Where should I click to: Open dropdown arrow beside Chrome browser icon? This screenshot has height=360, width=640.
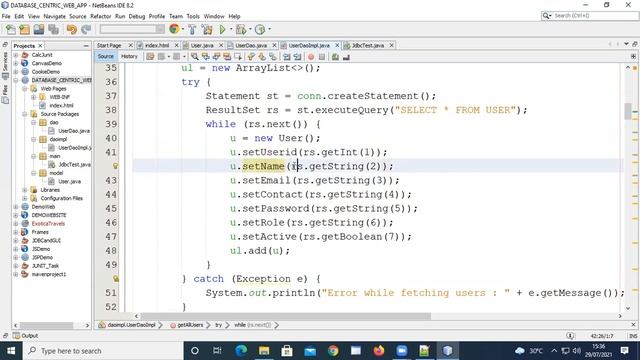[x=183, y=29]
